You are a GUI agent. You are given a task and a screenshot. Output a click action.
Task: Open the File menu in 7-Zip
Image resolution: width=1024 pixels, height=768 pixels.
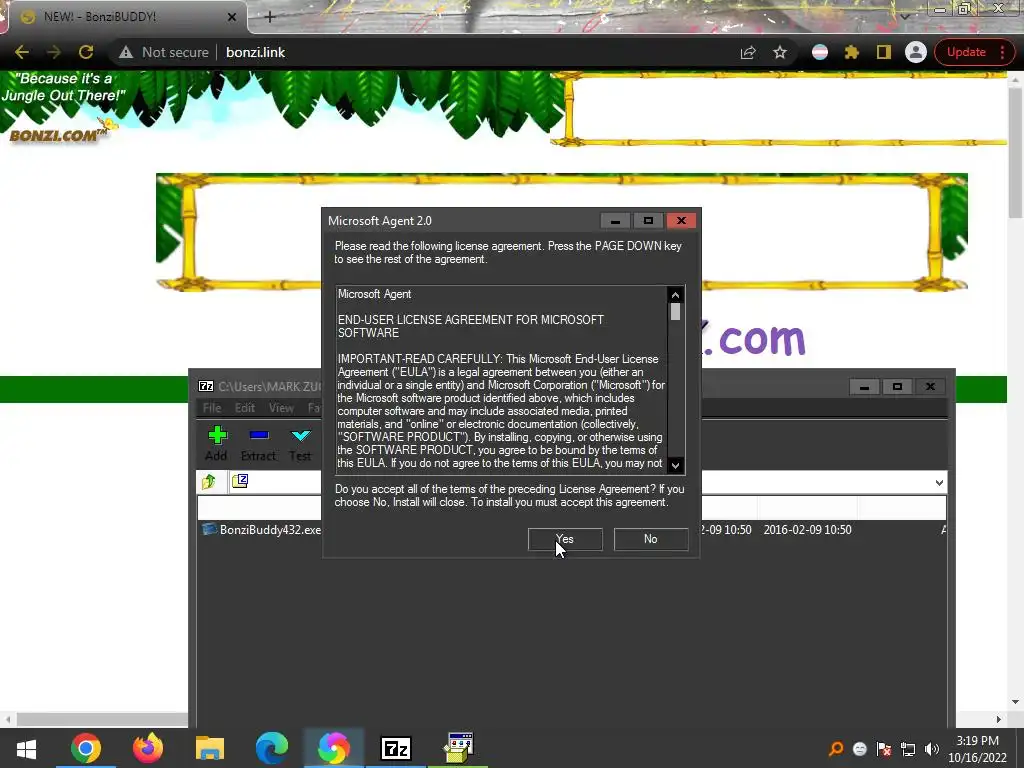pyautogui.click(x=212, y=408)
